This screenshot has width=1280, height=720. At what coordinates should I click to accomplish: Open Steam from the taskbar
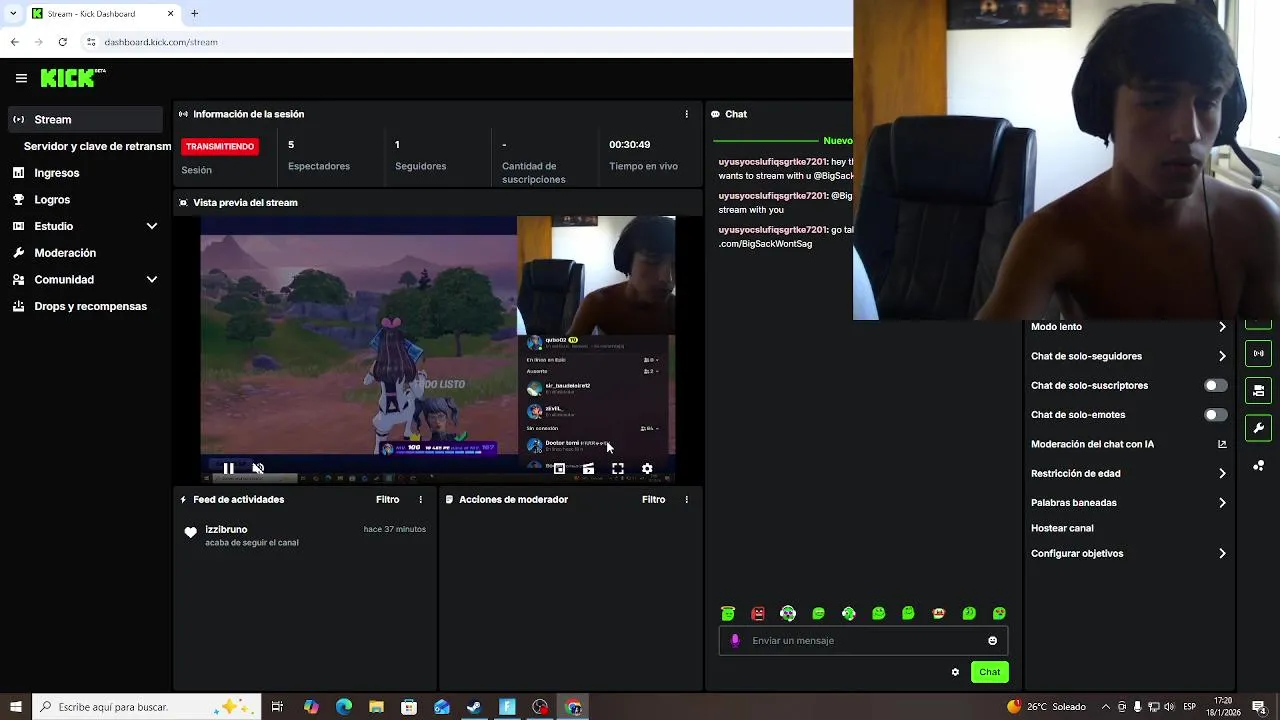474,707
